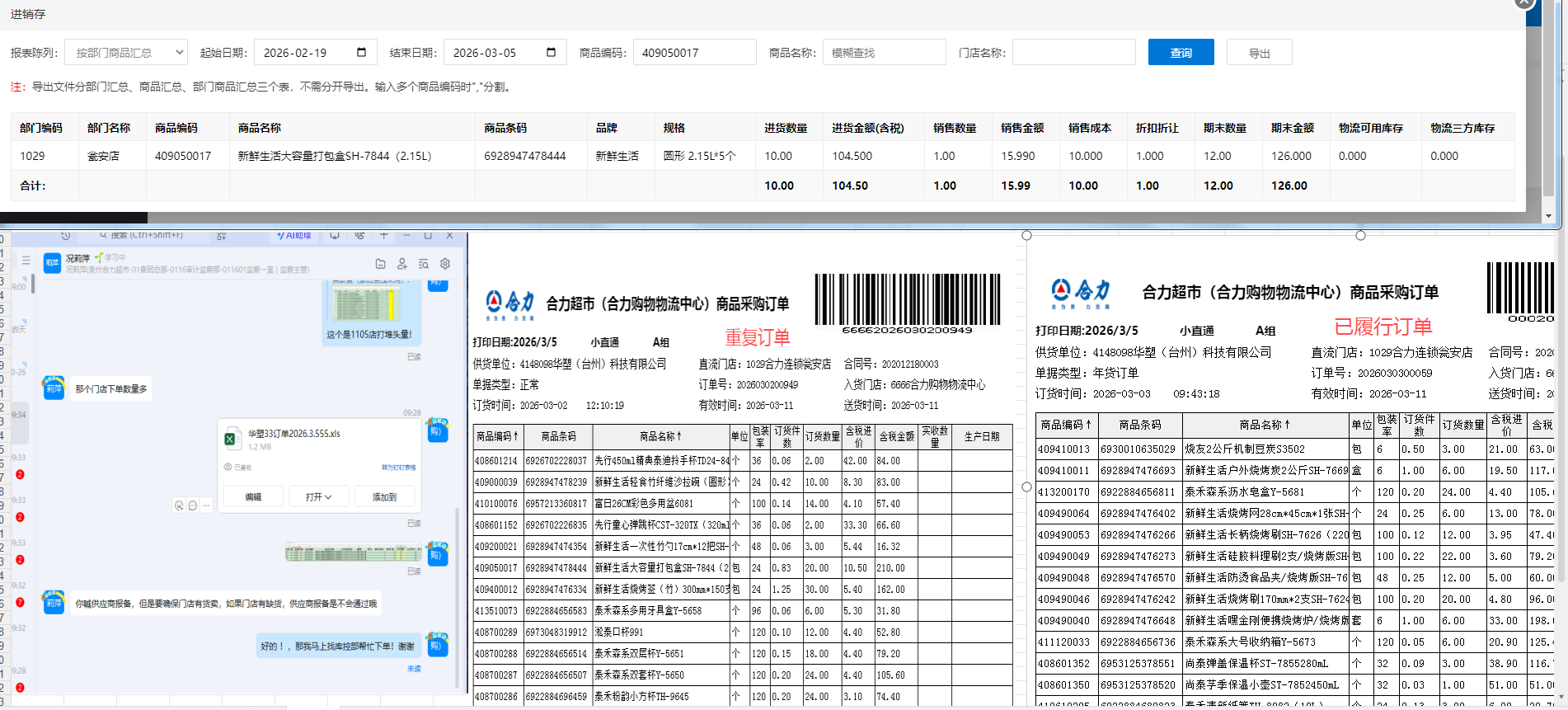Screen dimensions: 1568x710
Task: Click the hamburger list icon beside contact avatar
Action: pyautogui.click(x=26, y=261)
